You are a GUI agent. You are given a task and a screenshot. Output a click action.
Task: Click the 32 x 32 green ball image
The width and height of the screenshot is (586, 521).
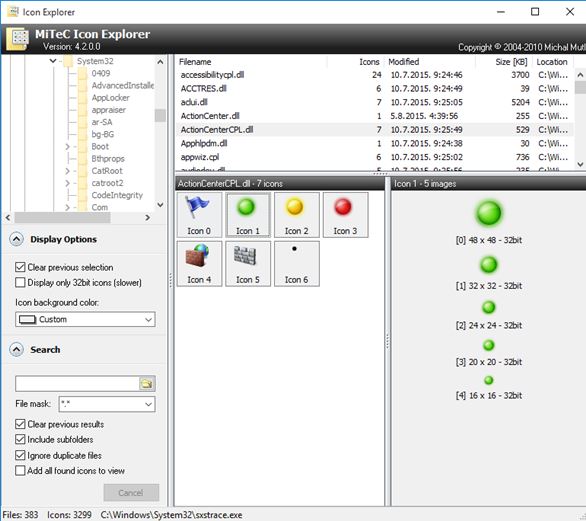tap(488, 265)
